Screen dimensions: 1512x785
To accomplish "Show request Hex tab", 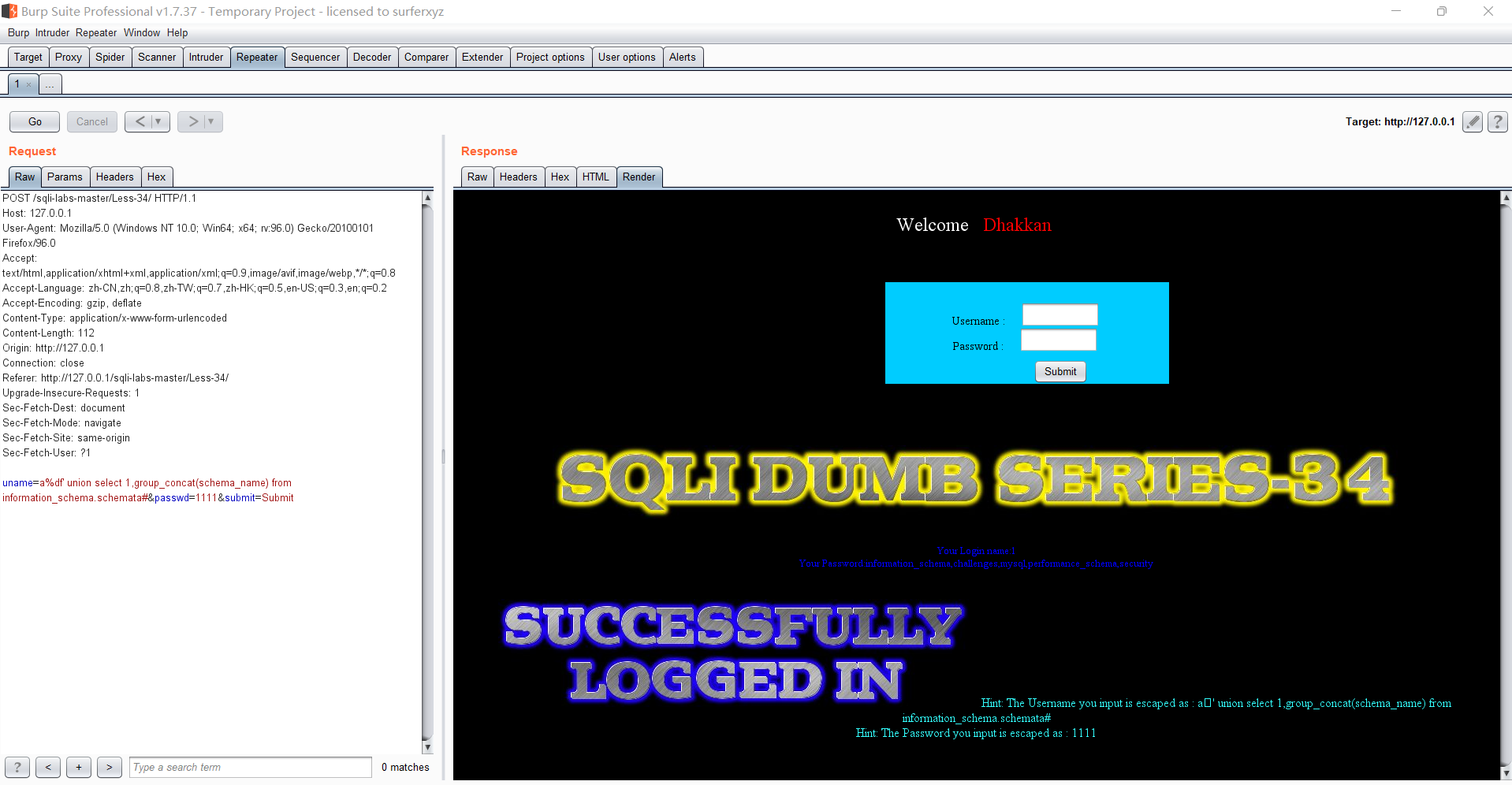I will click(156, 177).
